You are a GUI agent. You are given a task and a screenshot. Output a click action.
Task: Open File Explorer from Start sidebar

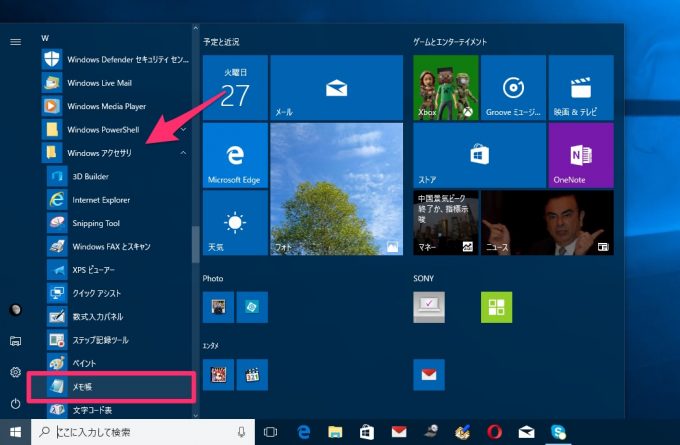[16, 341]
